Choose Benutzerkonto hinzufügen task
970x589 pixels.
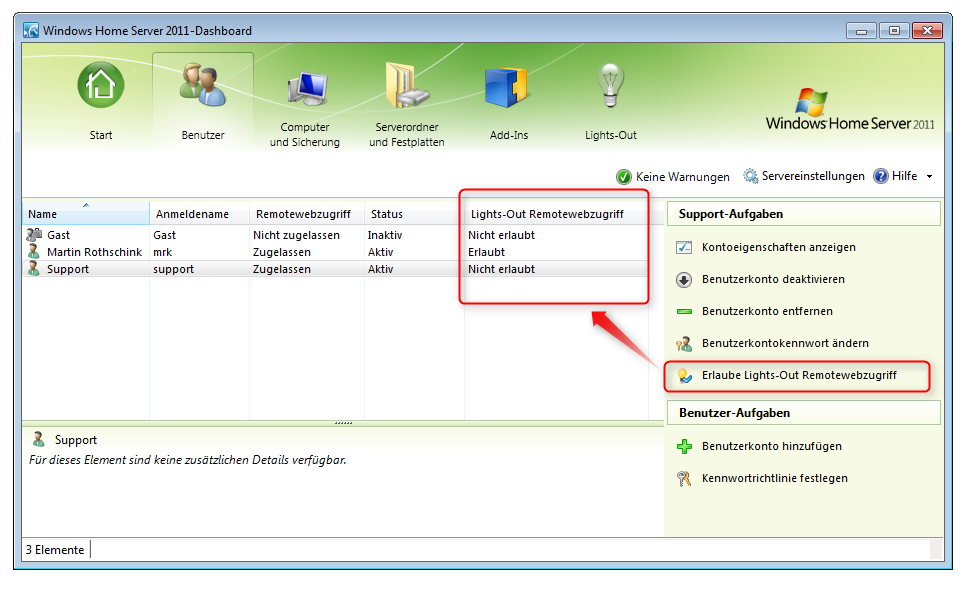(x=771, y=446)
